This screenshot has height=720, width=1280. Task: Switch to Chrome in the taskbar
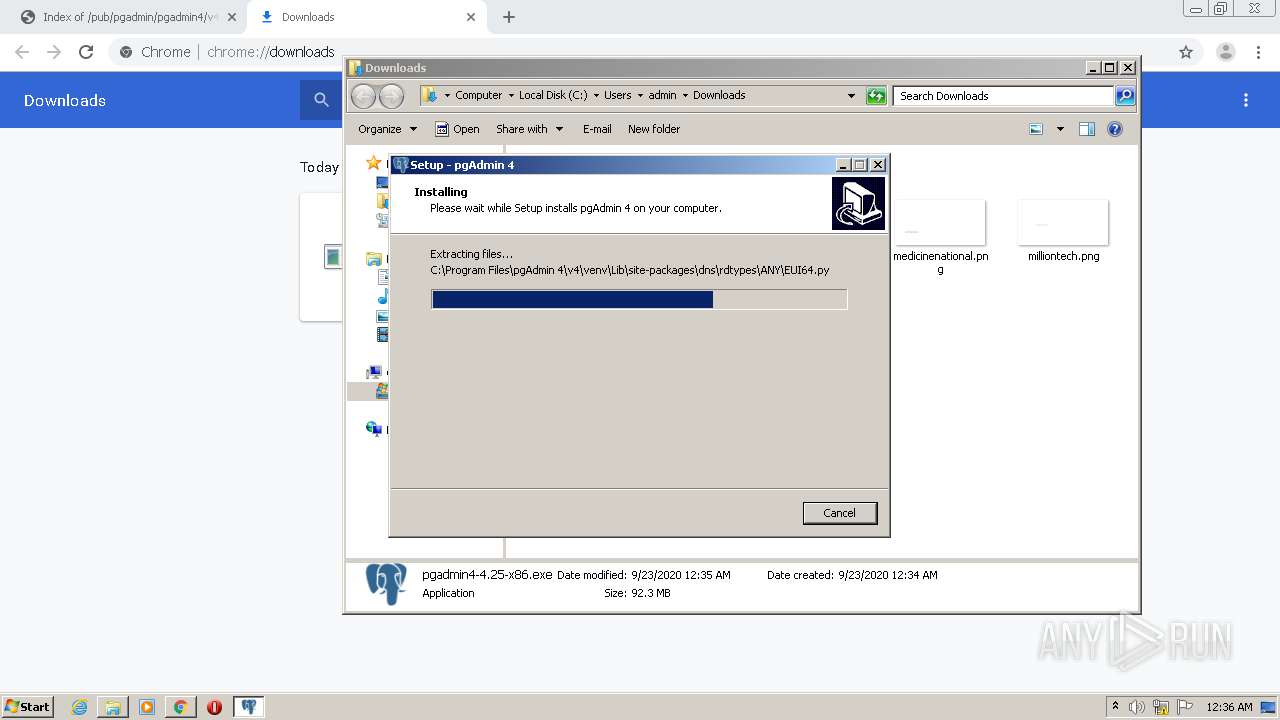click(180, 707)
